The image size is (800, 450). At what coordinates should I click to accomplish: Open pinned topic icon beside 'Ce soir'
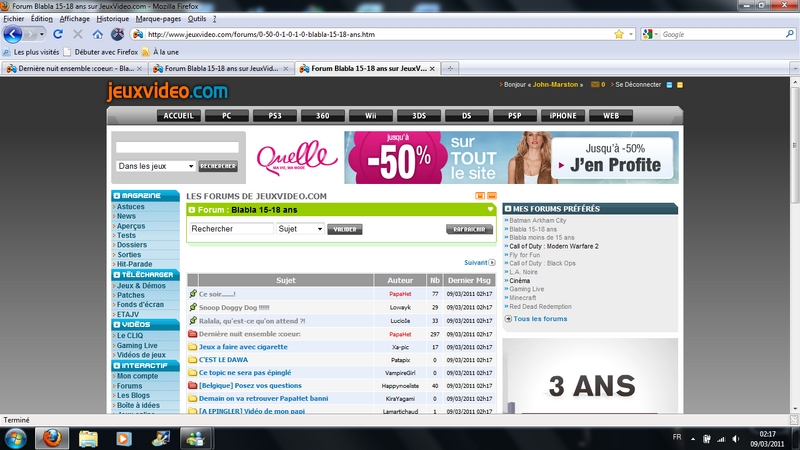pyautogui.click(x=193, y=294)
